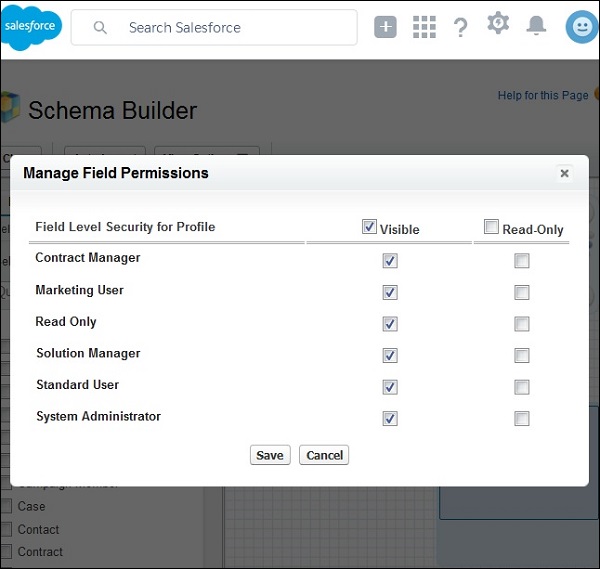Click the Cancel button
The height and width of the screenshot is (569, 600).
[x=324, y=455]
